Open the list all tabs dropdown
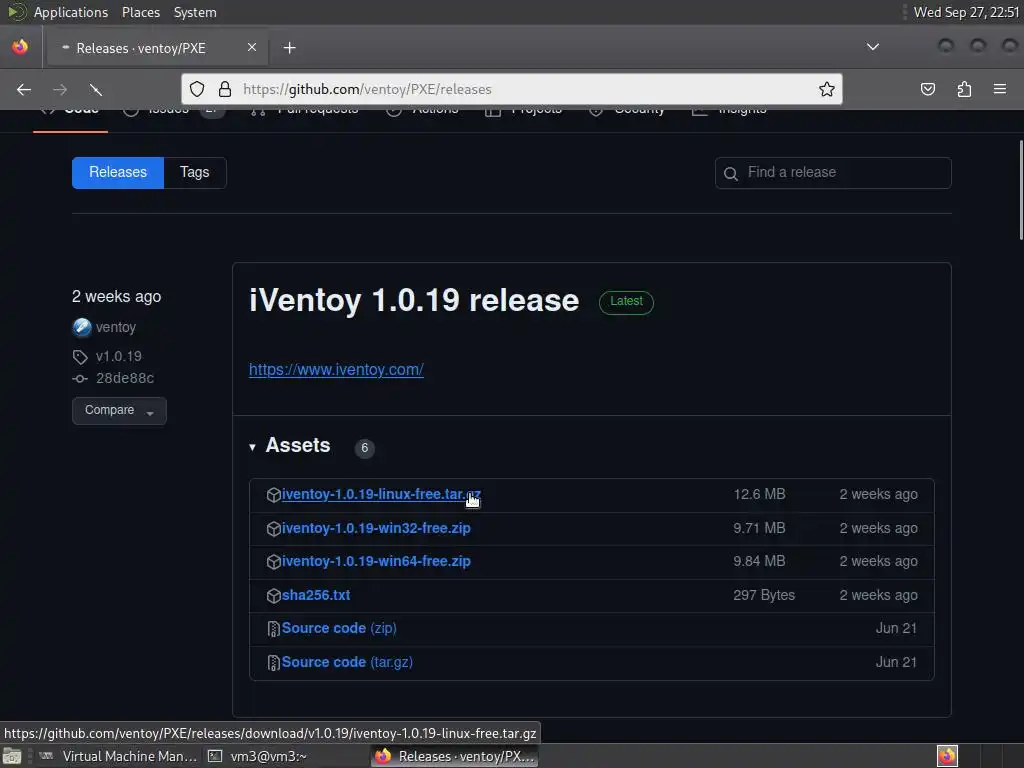The image size is (1024, 768). pyautogui.click(x=872, y=47)
